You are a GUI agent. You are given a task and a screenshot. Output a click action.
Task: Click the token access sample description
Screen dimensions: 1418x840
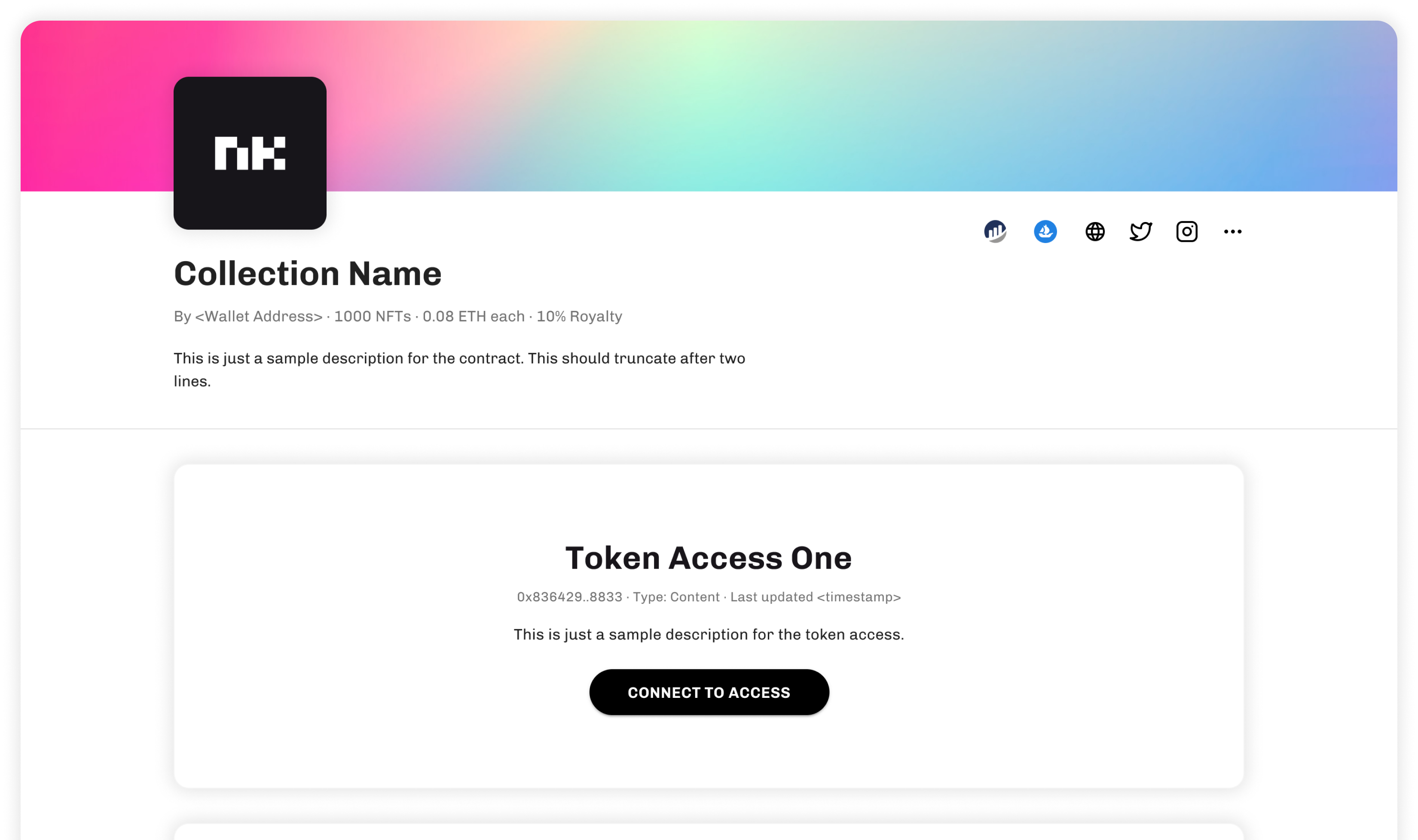709,634
